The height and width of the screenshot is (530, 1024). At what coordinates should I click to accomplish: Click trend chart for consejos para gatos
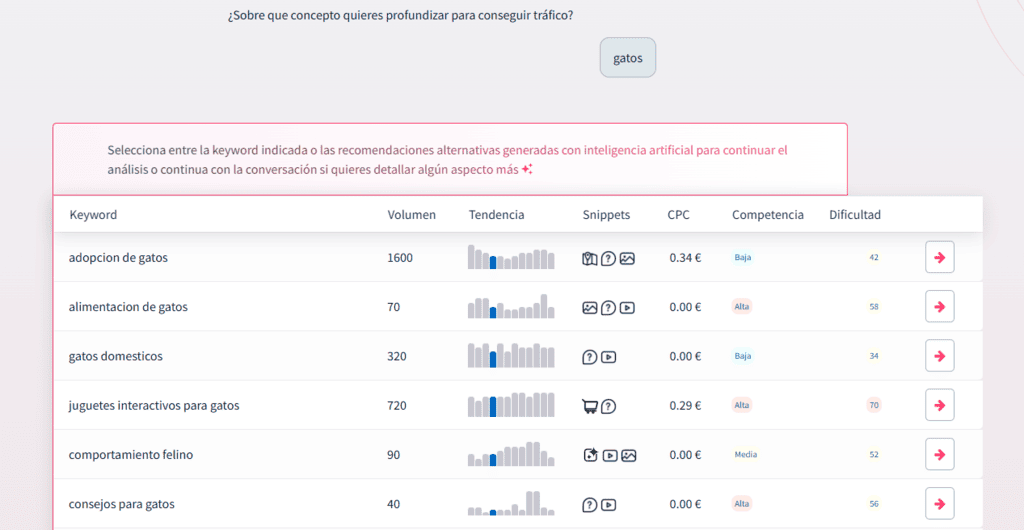[511, 503]
